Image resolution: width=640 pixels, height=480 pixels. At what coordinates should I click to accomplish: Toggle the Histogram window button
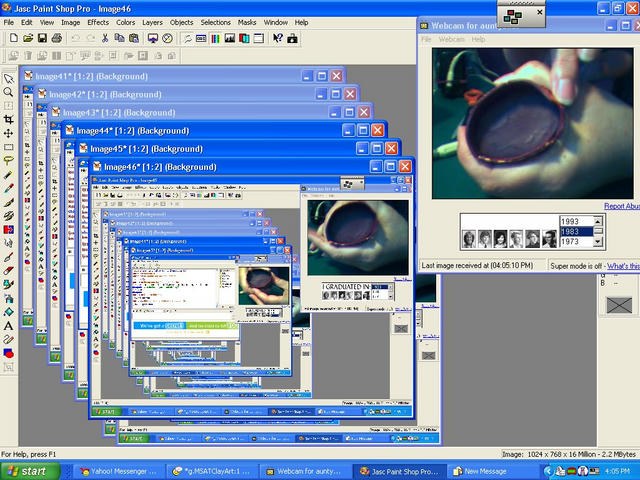tap(230, 38)
